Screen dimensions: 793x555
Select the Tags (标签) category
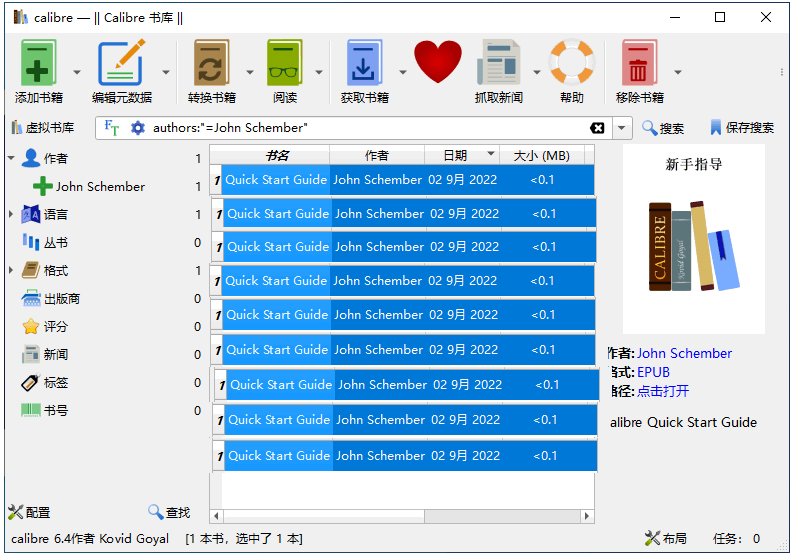(56, 382)
